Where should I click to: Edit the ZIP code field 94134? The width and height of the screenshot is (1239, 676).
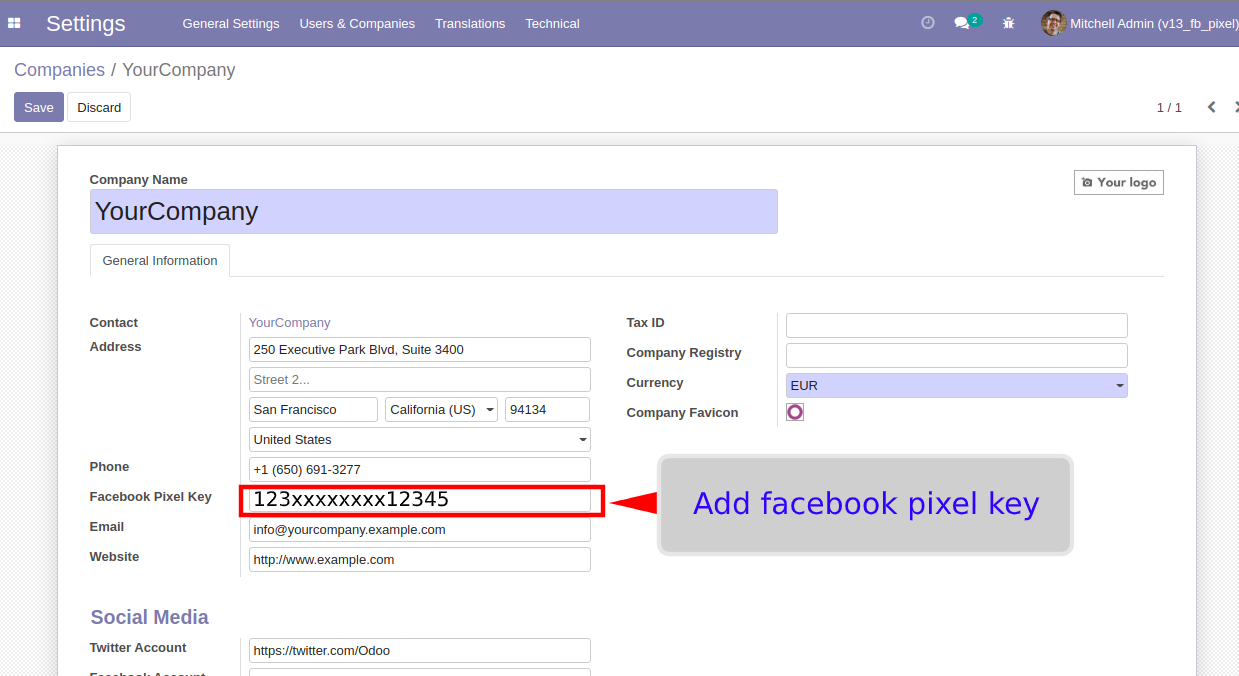[x=547, y=410]
